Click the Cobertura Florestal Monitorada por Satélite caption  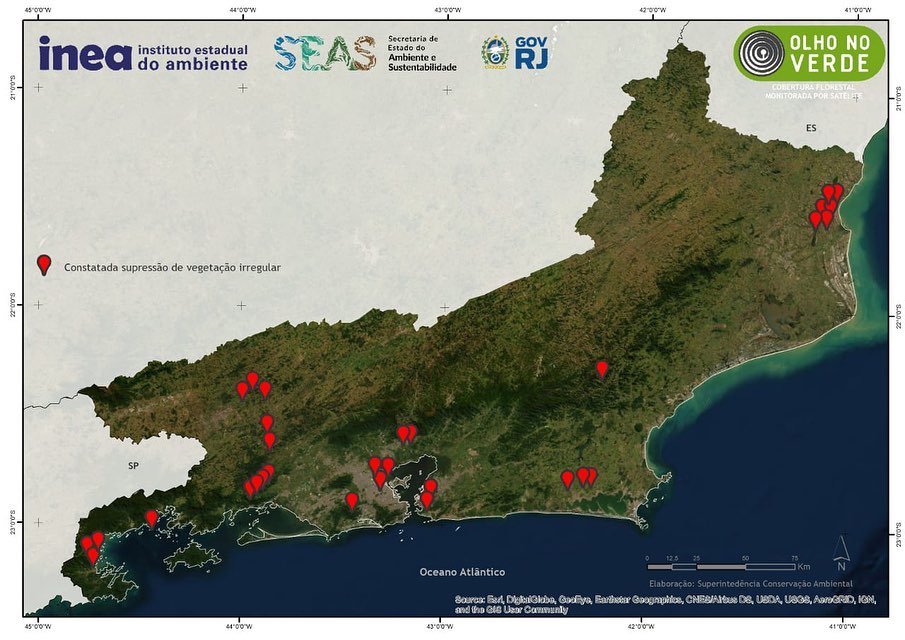pos(811,91)
